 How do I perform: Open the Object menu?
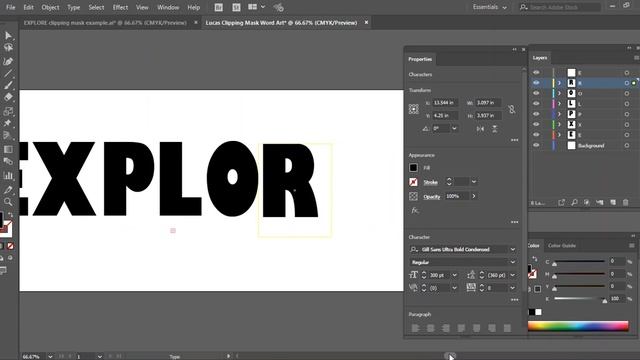click(50, 7)
